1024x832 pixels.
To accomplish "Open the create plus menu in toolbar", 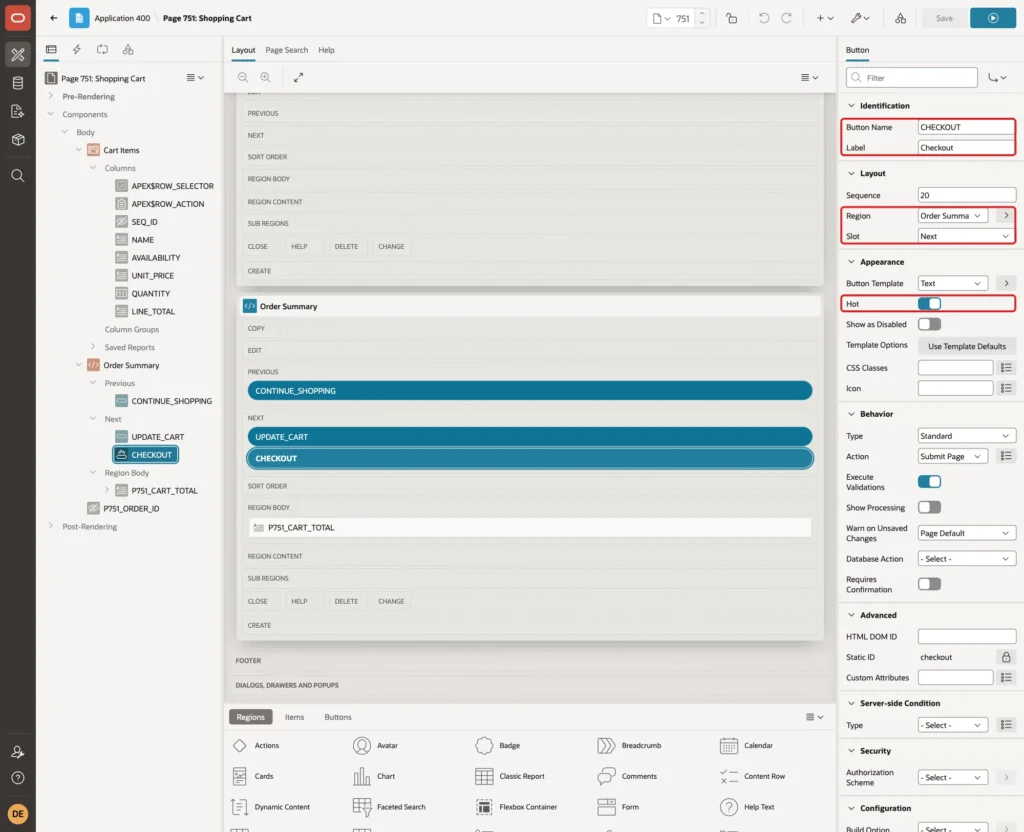I will pos(825,18).
